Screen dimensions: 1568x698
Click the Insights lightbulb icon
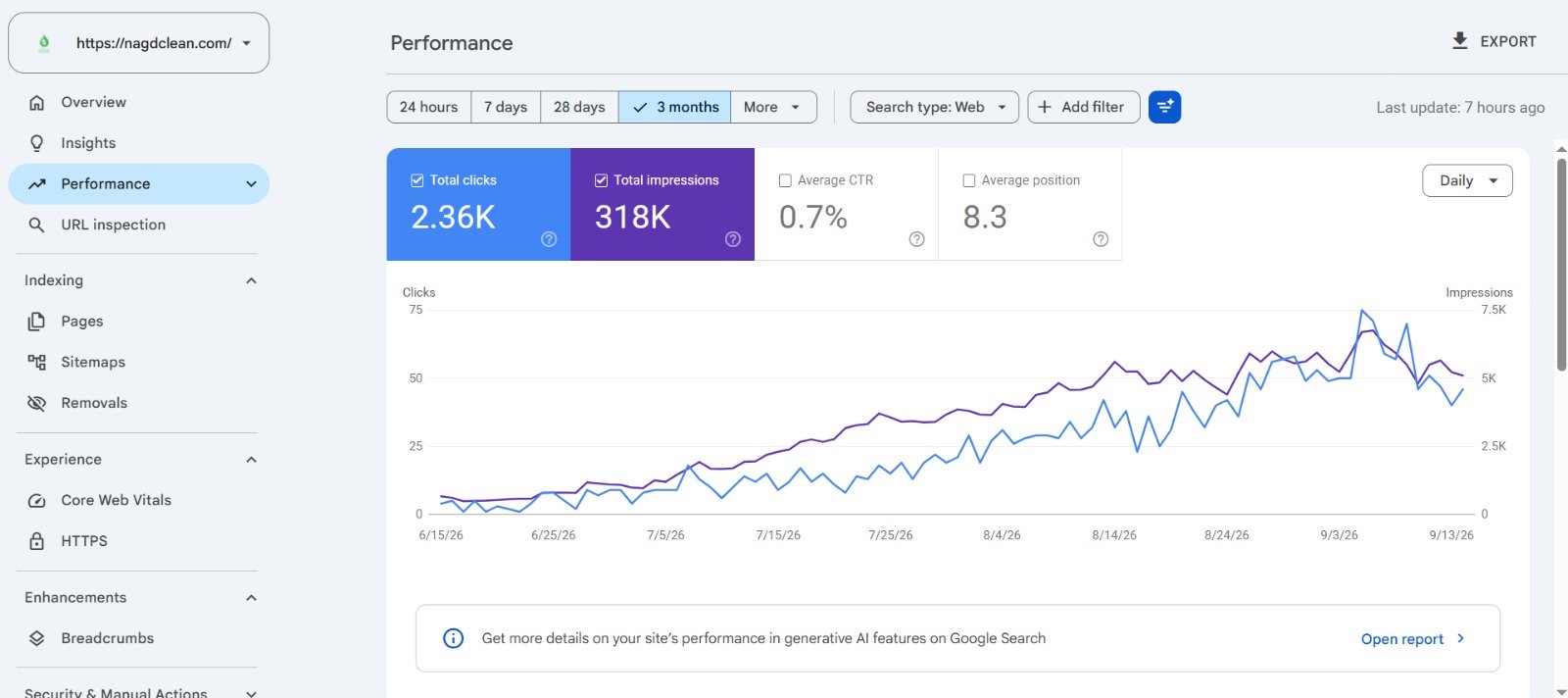36,143
